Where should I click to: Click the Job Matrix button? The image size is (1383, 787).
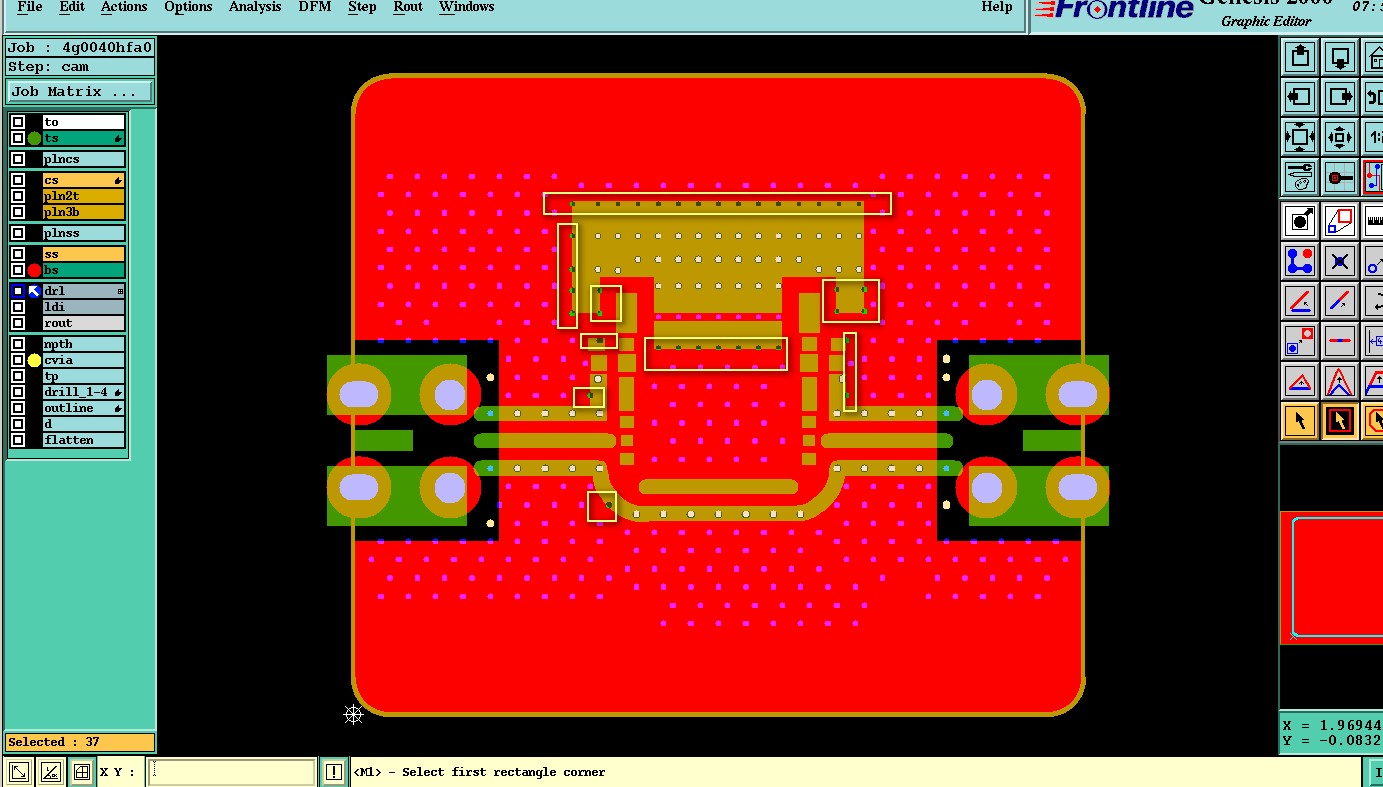81,91
